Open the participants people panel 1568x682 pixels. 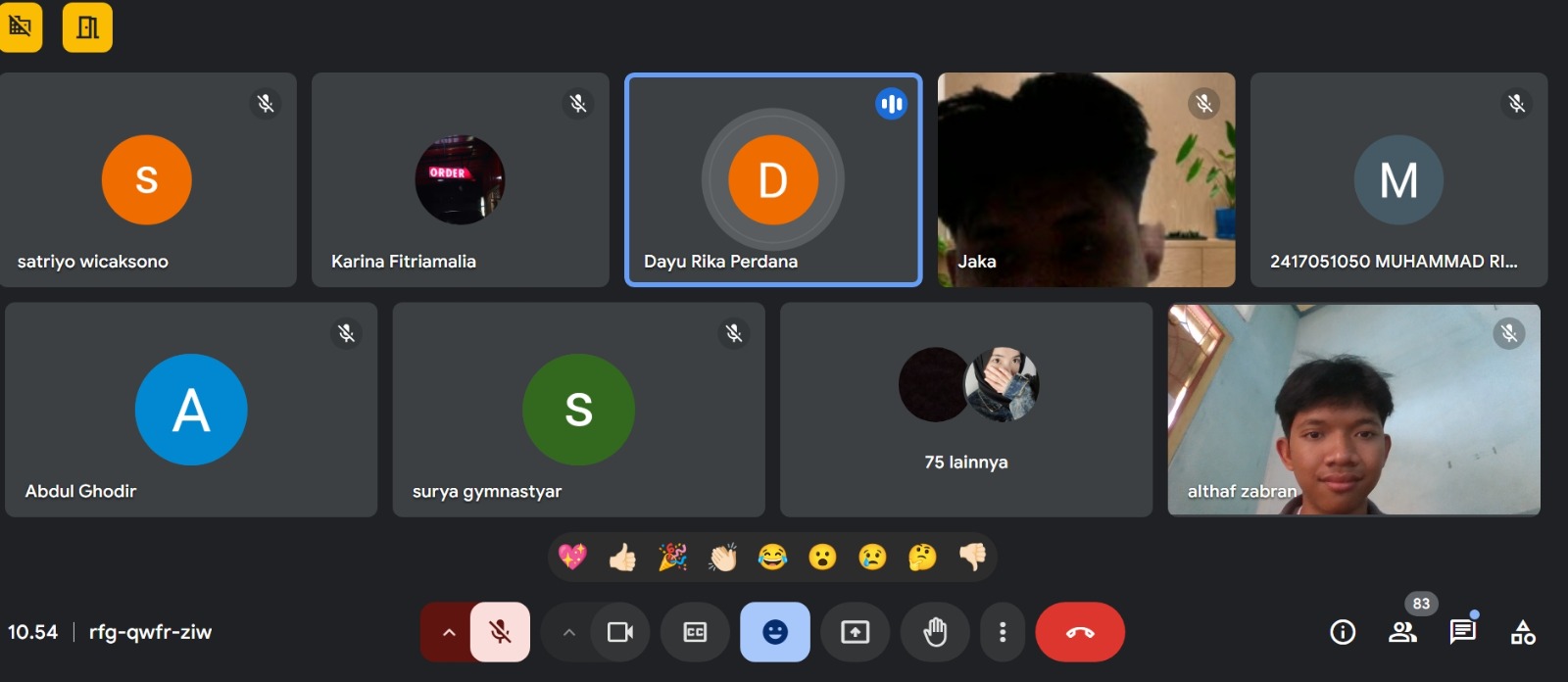1402,633
